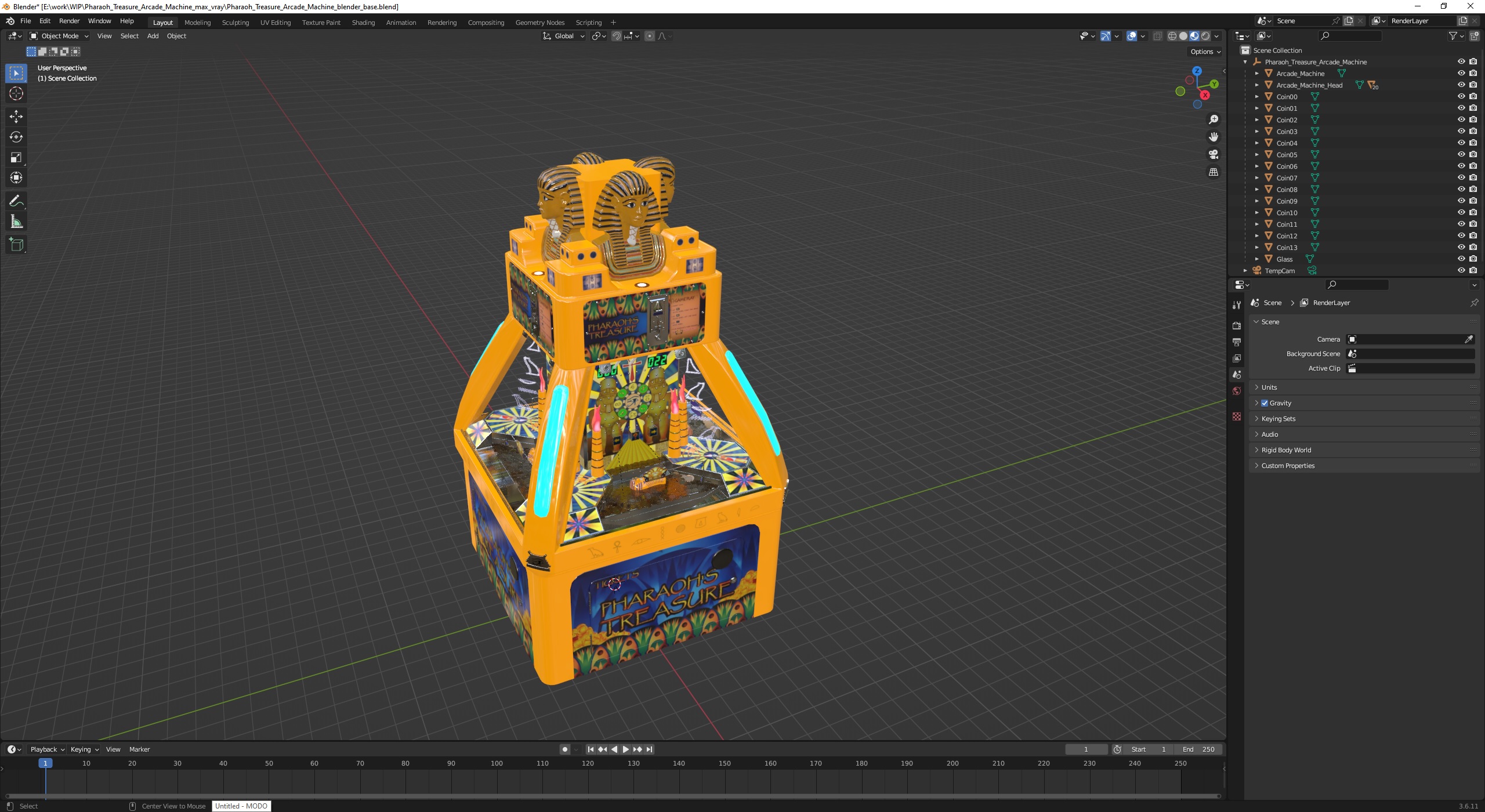Expand the Keying Sets panel

click(x=1364, y=419)
